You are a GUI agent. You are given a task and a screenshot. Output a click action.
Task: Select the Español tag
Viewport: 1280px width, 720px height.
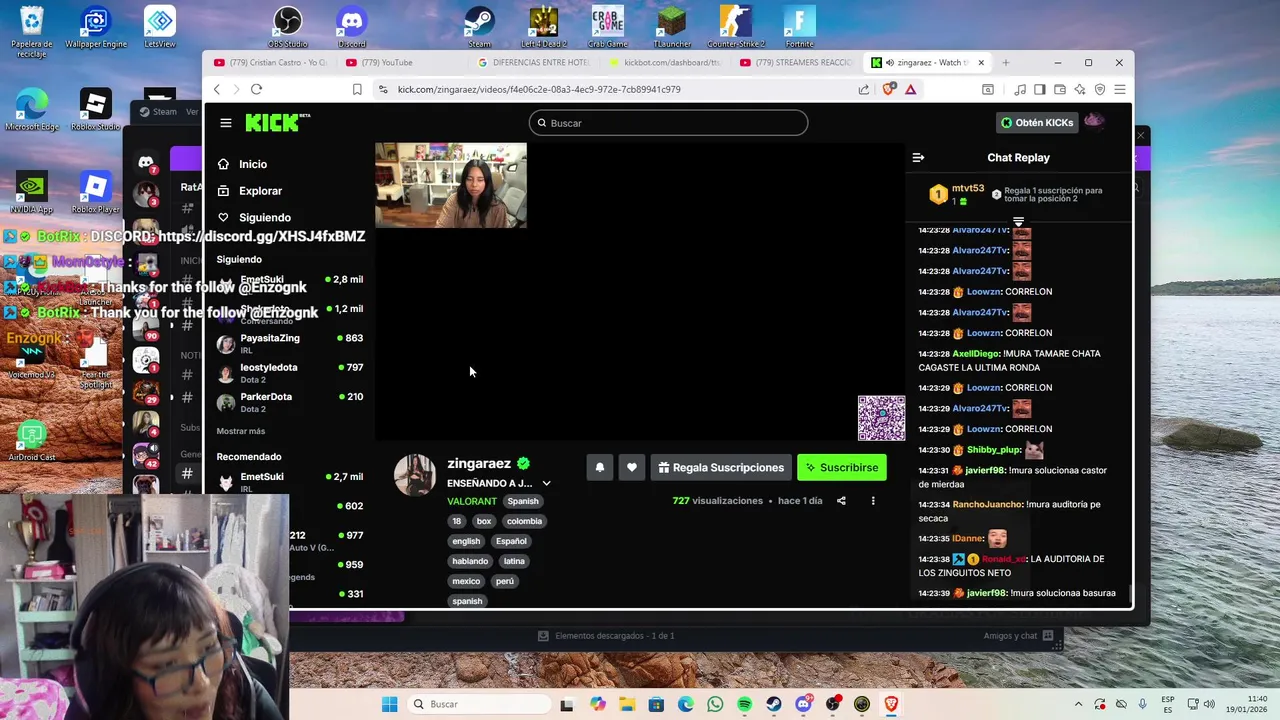click(511, 541)
